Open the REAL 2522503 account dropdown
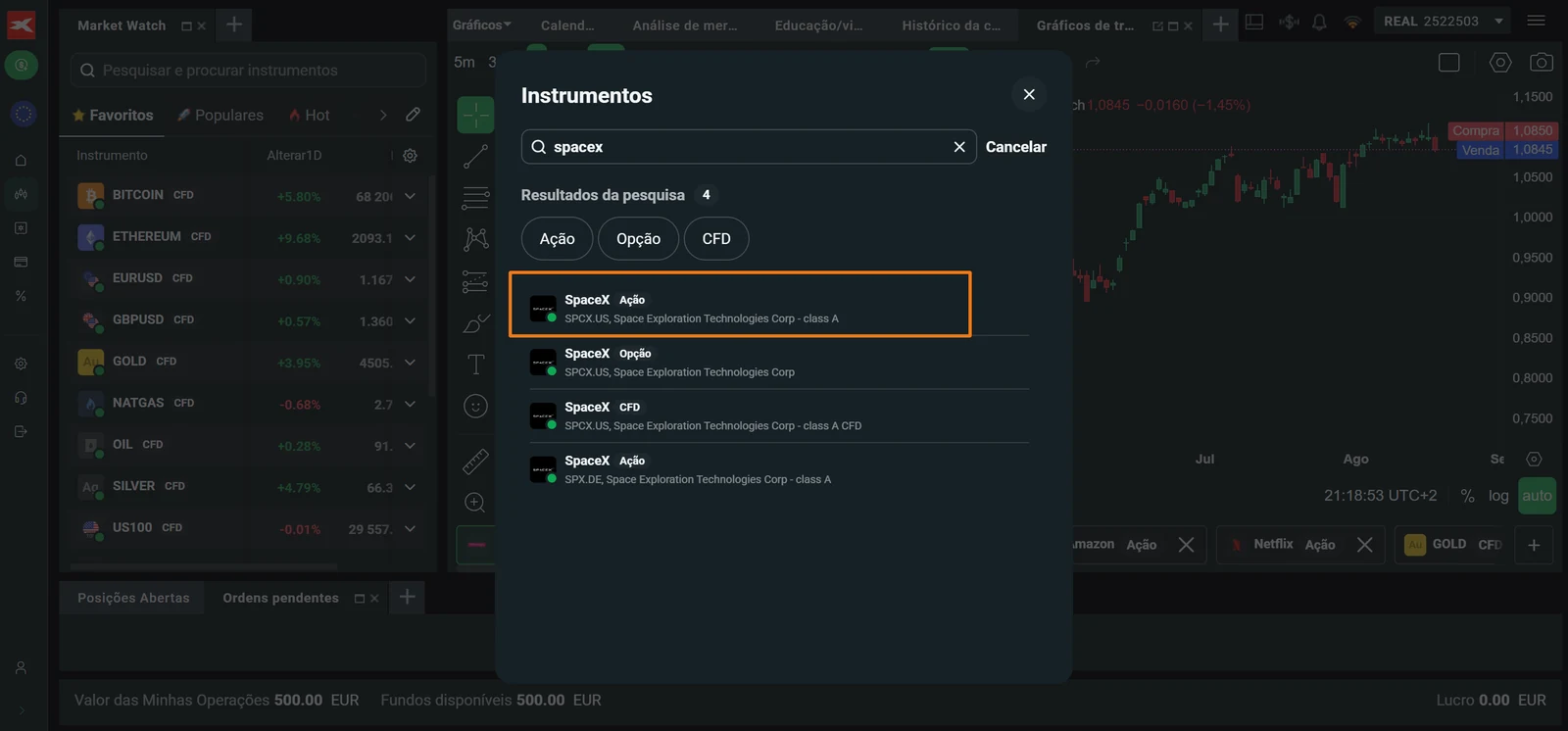 pyautogui.click(x=1444, y=21)
